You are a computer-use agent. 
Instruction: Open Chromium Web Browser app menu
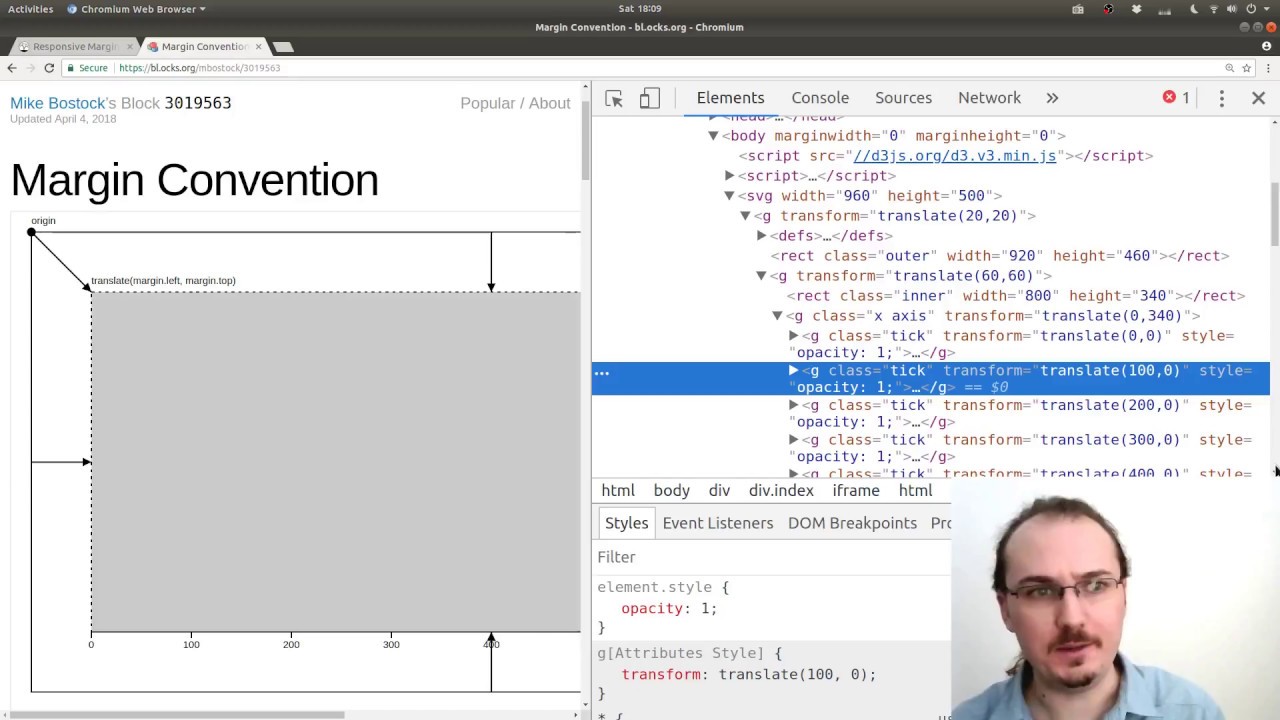click(136, 9)
